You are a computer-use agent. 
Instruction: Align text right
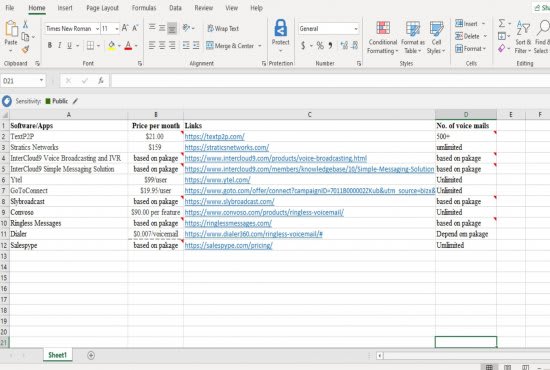(172, 45)
